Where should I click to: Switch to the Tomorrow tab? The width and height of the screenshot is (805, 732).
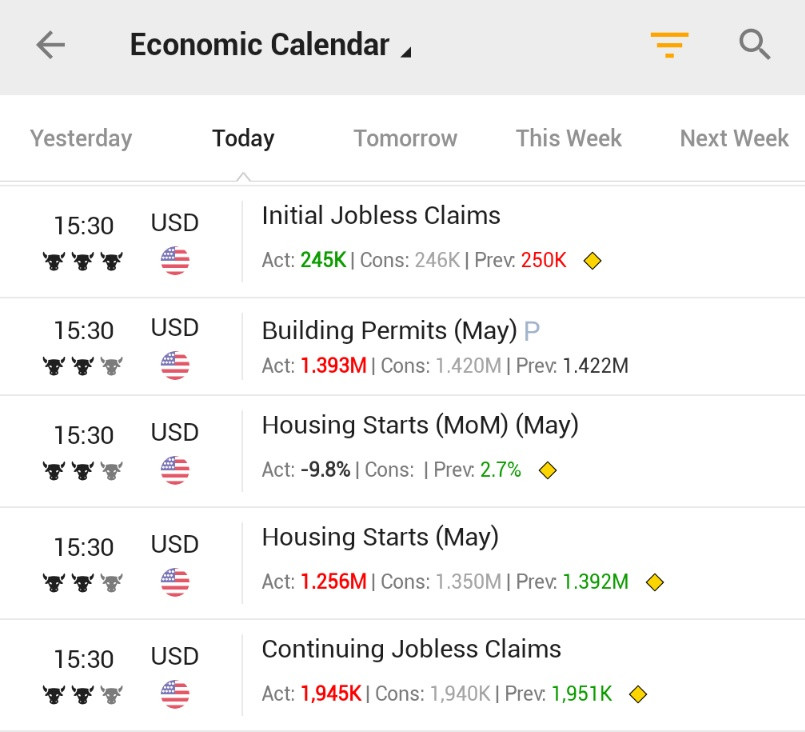click(x=405, y=138)
